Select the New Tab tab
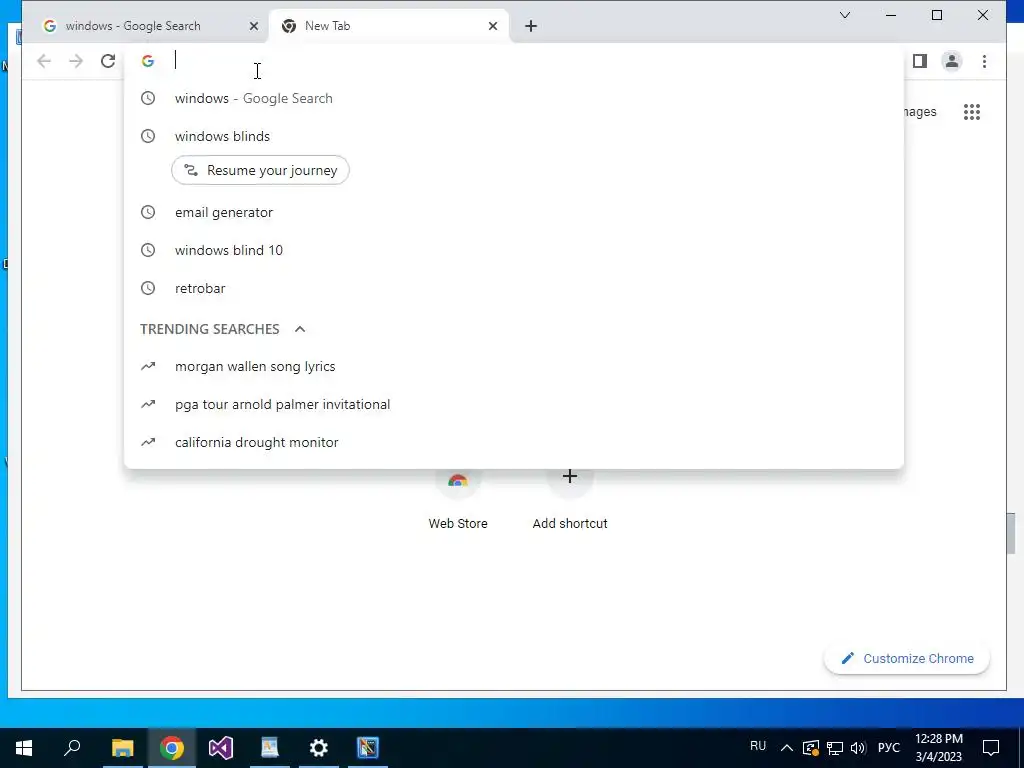Screen dimensions: 1024x768 click(389, 26)
